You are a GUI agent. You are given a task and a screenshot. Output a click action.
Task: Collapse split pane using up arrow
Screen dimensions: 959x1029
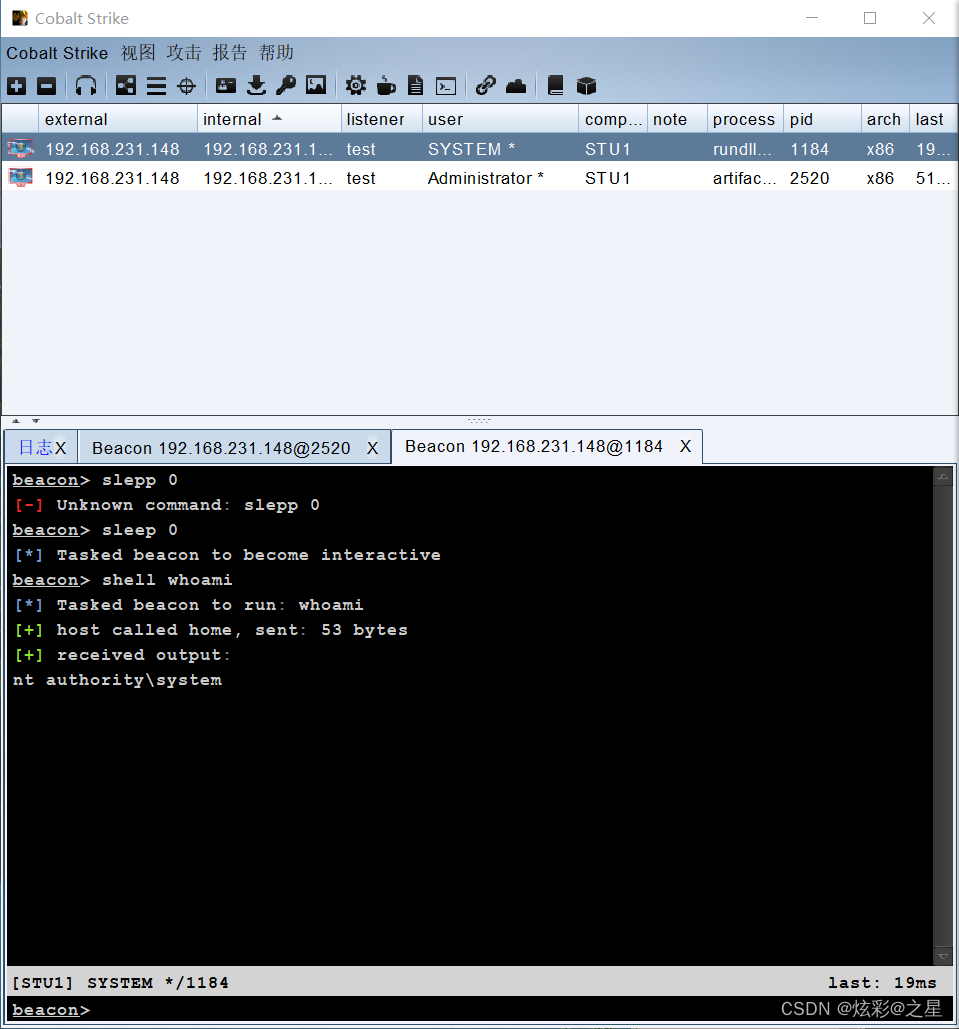point(16,421)
